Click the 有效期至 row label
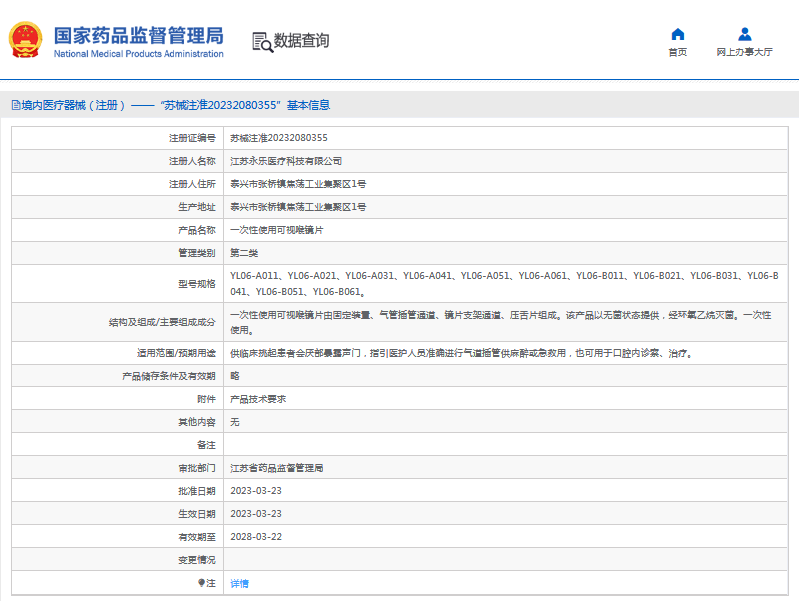The image size is (799, 601). [x=197, y=537]
